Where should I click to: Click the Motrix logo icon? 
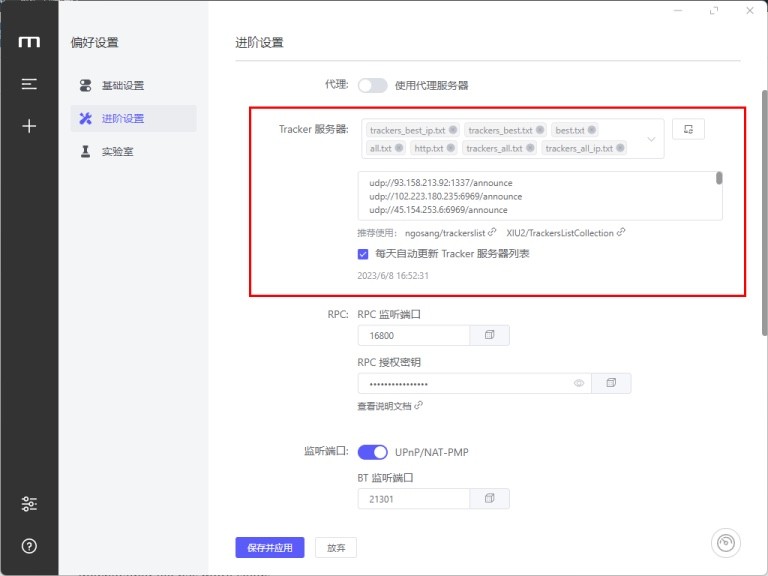tap(29, 42)
